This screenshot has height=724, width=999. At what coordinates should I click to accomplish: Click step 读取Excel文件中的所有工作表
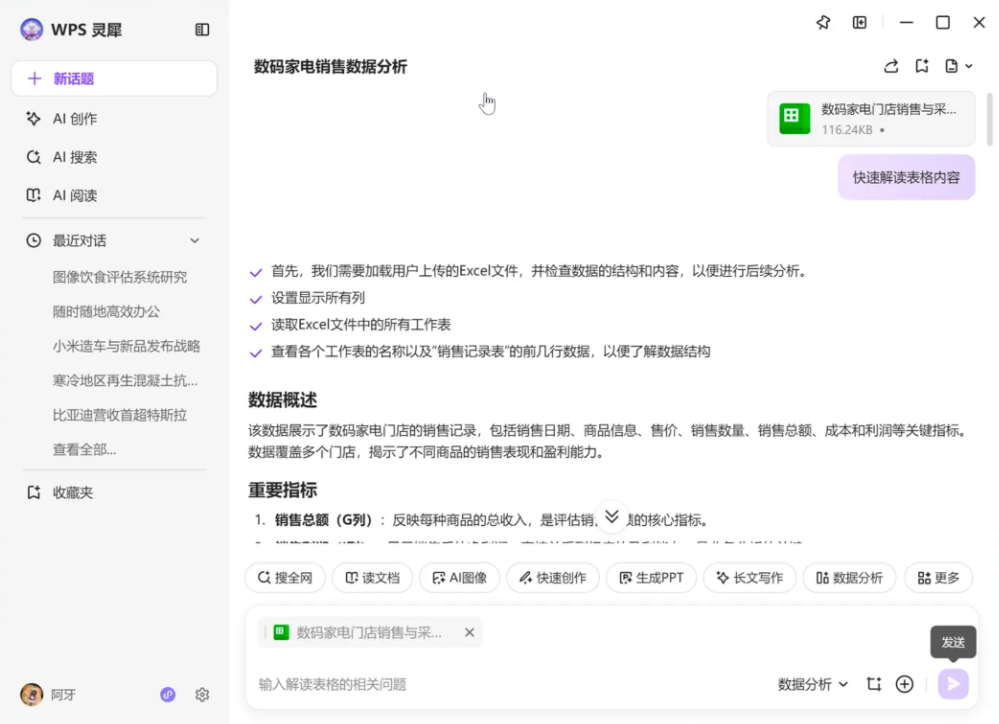coord(361,324)
